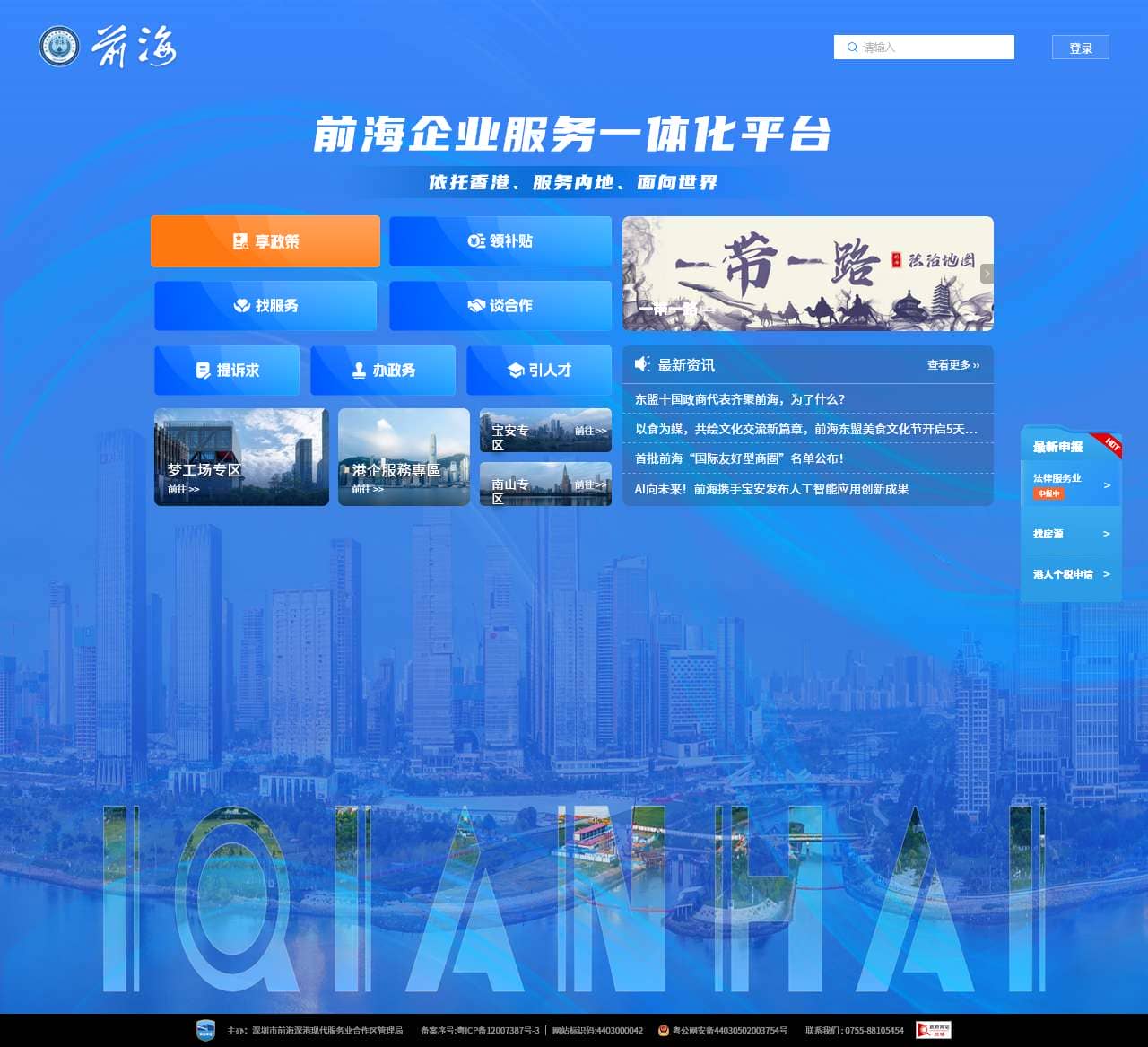Click the 申报中 status badge

pyautogui.click(x=1048, y=493)
